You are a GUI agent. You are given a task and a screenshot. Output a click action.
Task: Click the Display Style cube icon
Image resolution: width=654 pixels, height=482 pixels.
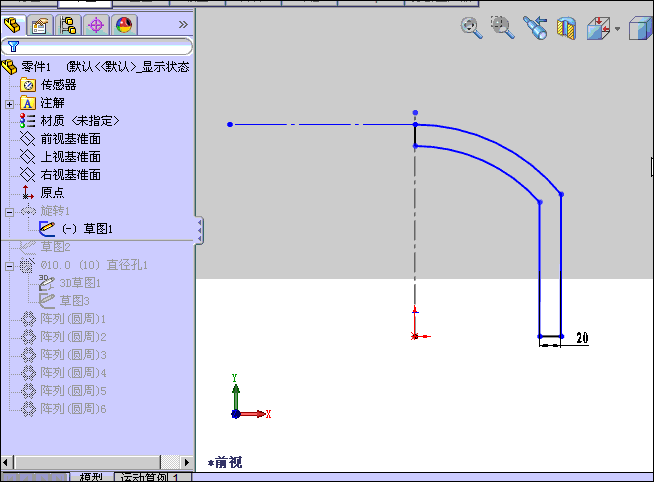(641, 28)
